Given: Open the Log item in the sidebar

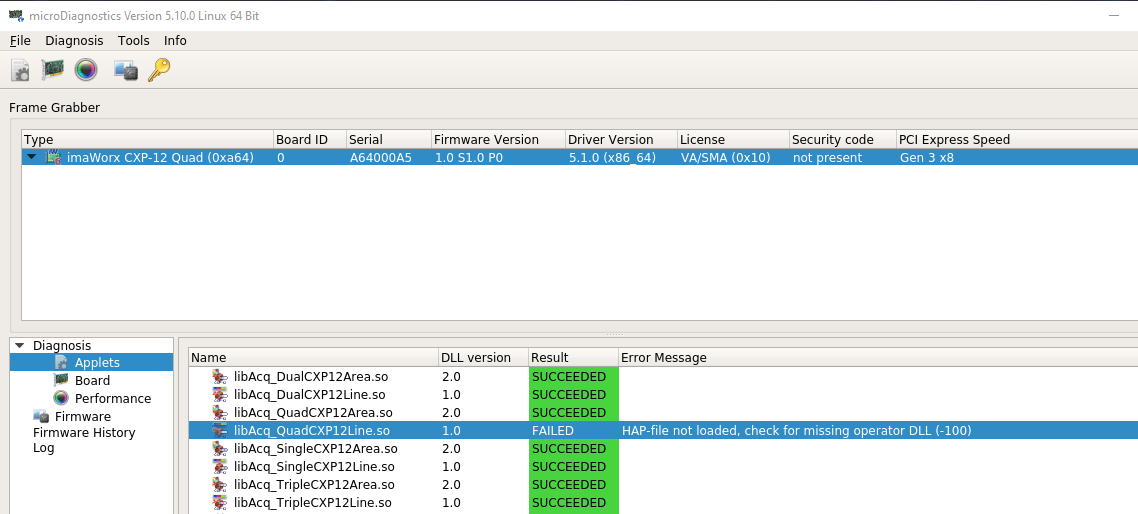Looking at the screenshot, I should [44, 448].
